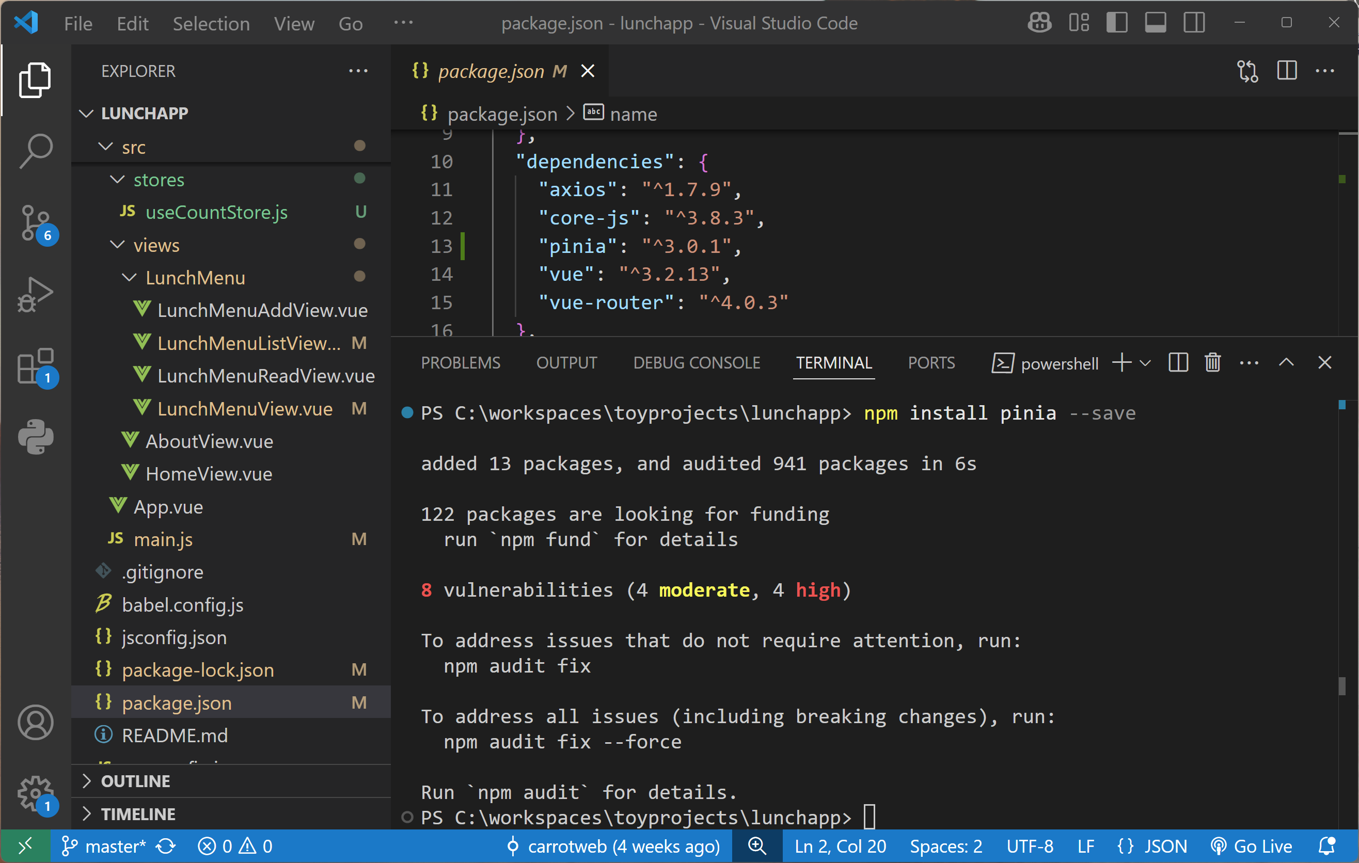
Task: Open the File menu
Action: coord(78,23)
